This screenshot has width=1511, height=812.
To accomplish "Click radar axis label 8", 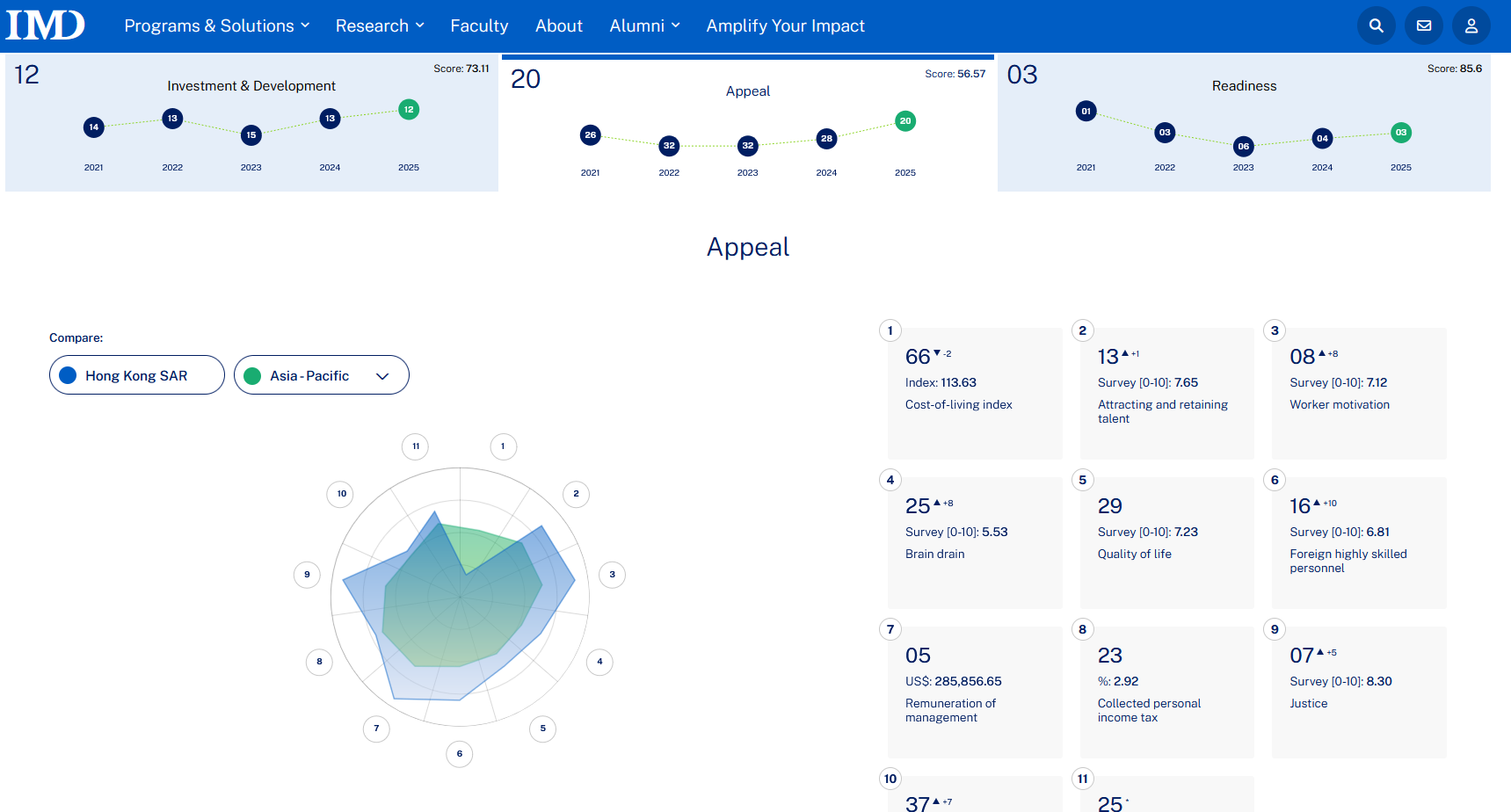I will 319,662.
